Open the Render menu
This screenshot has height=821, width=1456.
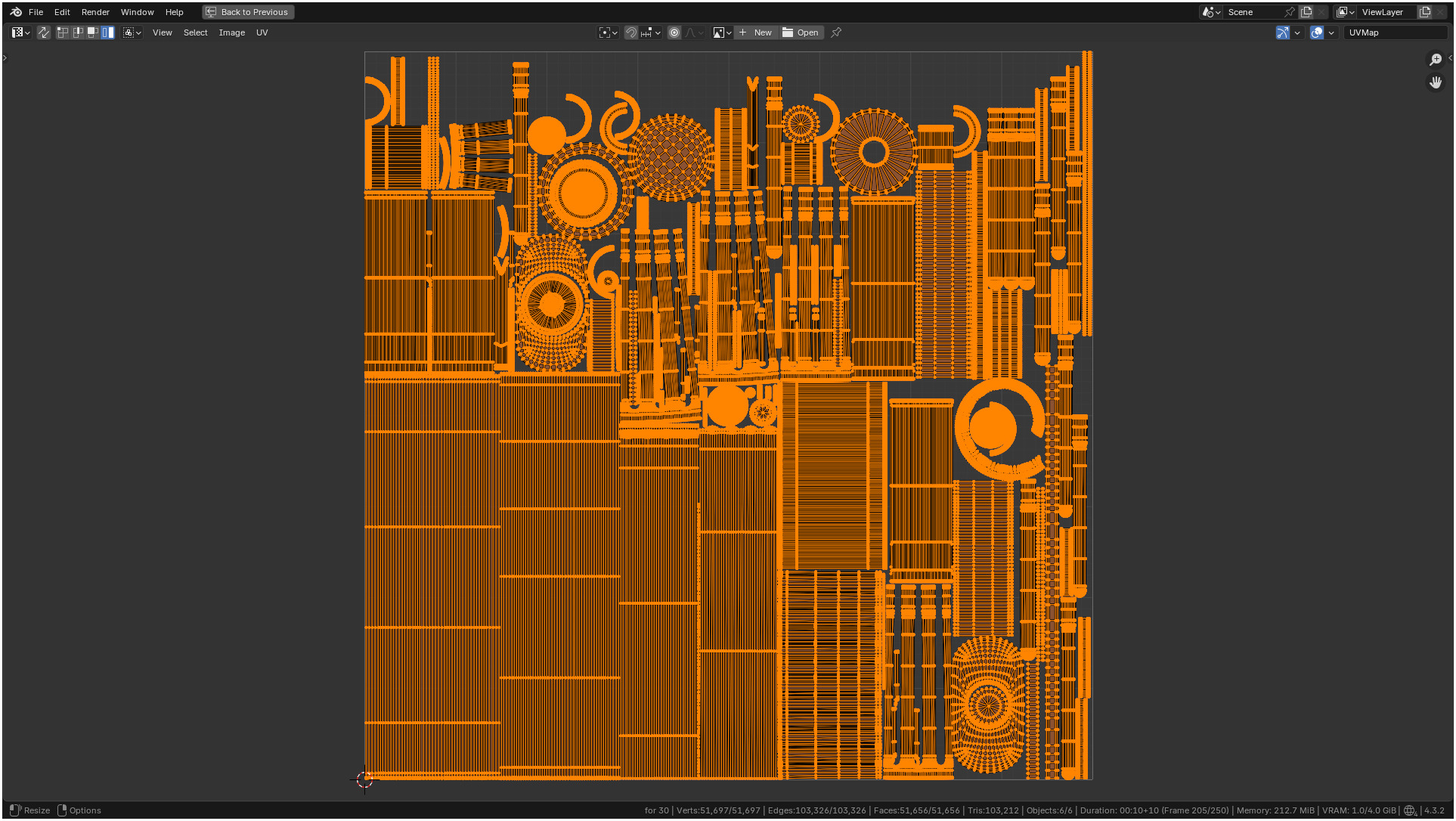tap(95, 12)
